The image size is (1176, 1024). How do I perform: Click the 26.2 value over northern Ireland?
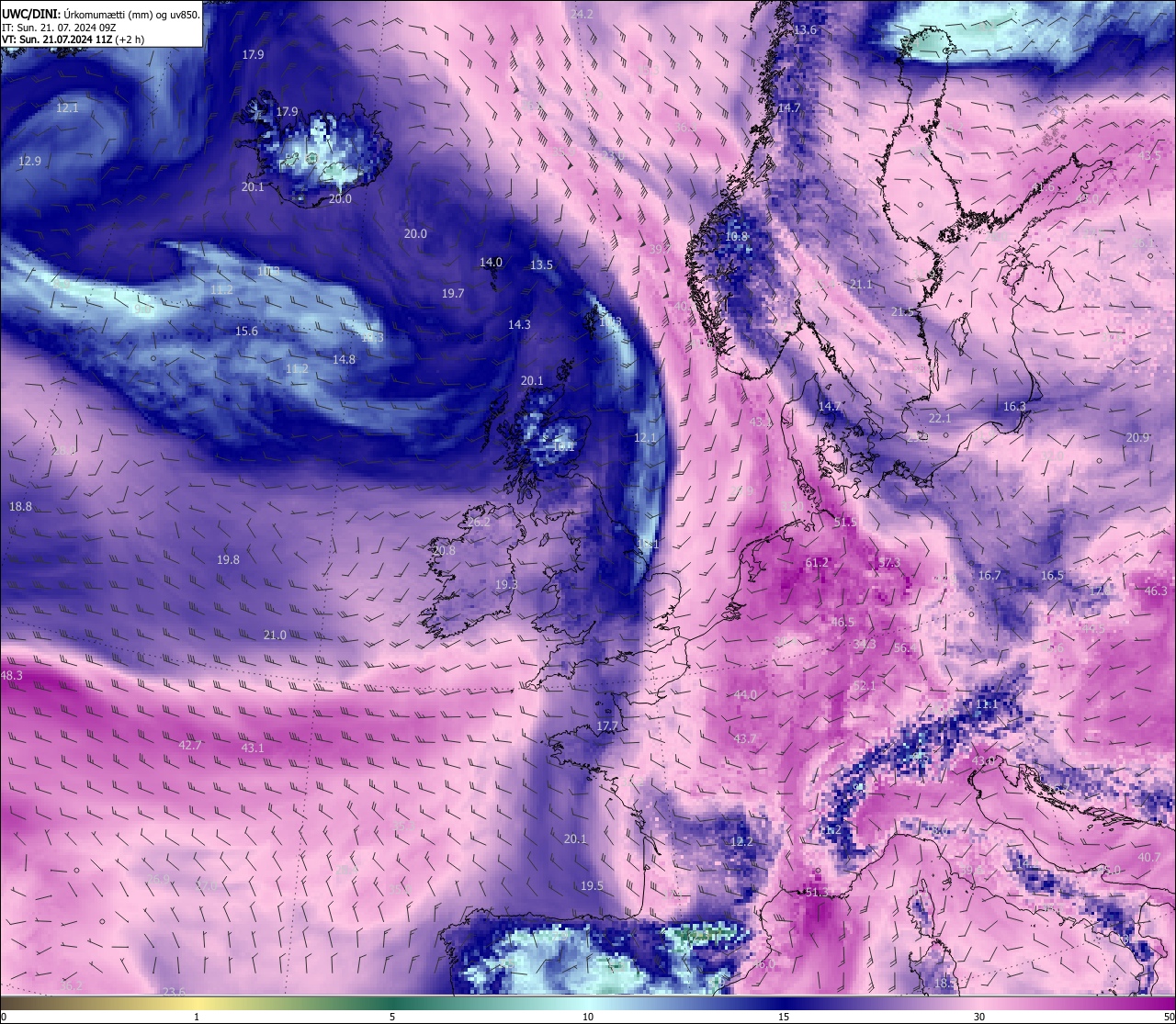479,523
